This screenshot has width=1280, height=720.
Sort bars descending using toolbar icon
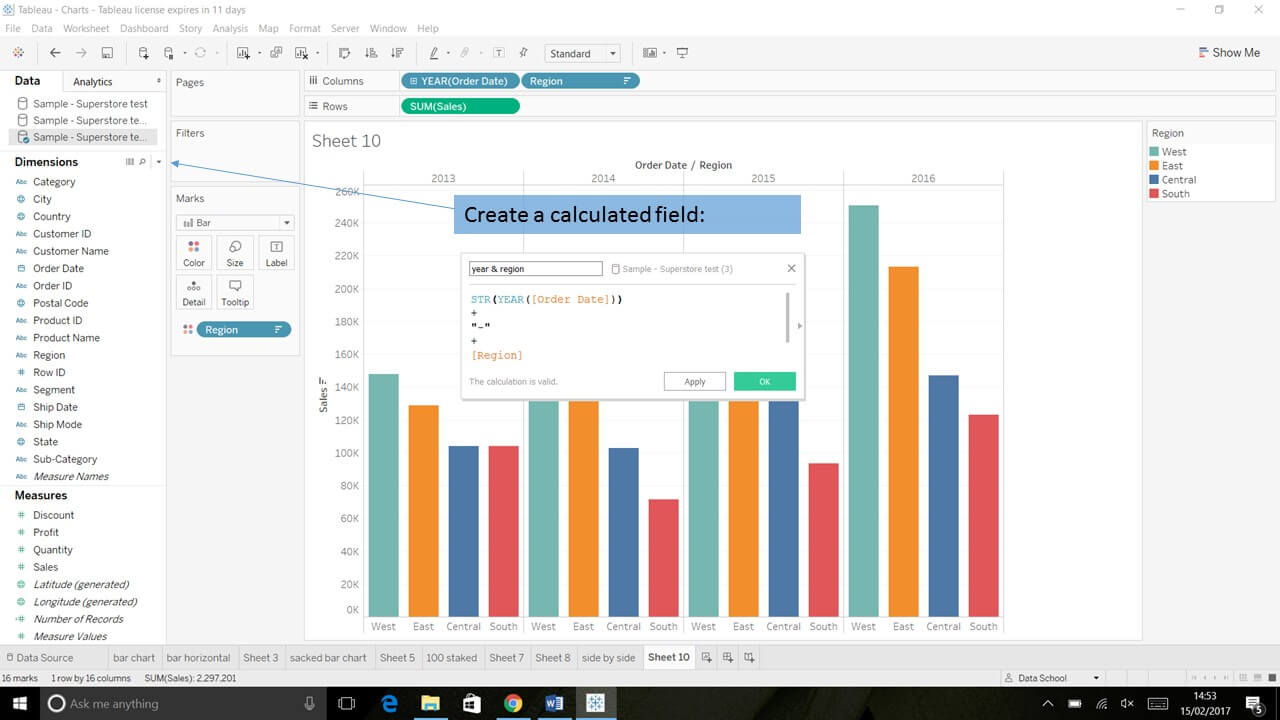tap(397, 53)
